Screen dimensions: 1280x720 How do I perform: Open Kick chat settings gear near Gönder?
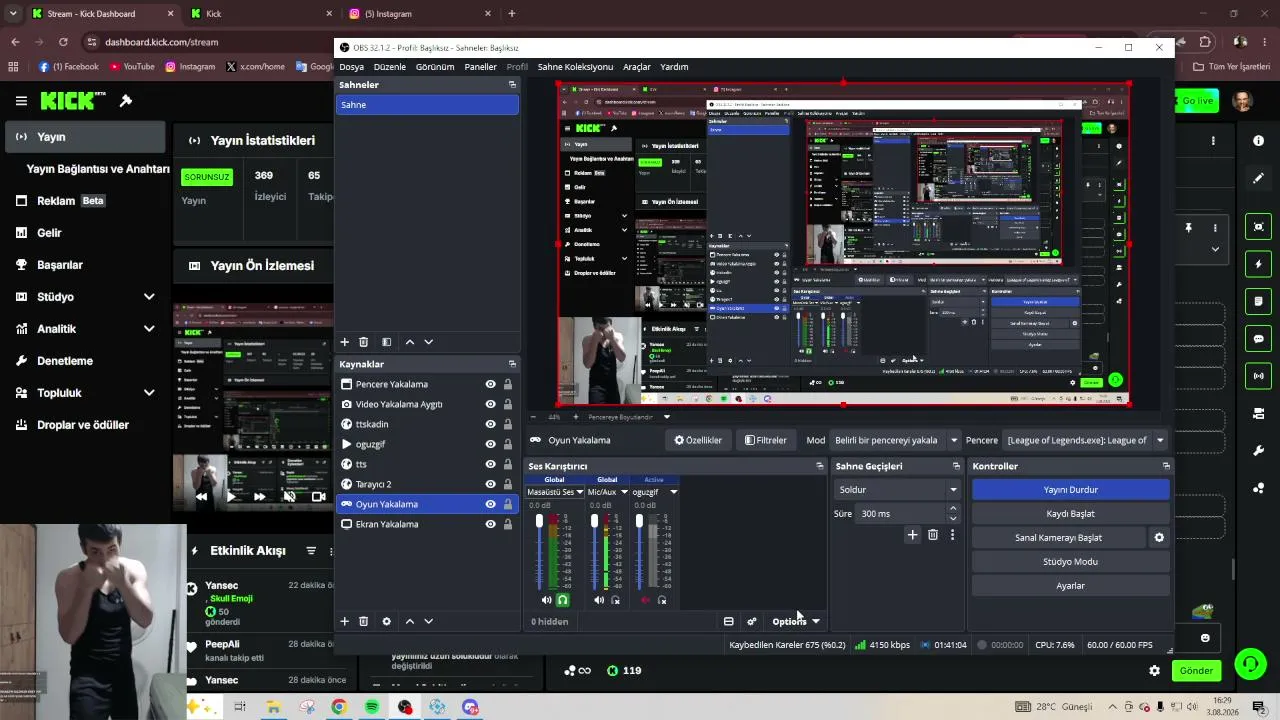click(1154, 671)
